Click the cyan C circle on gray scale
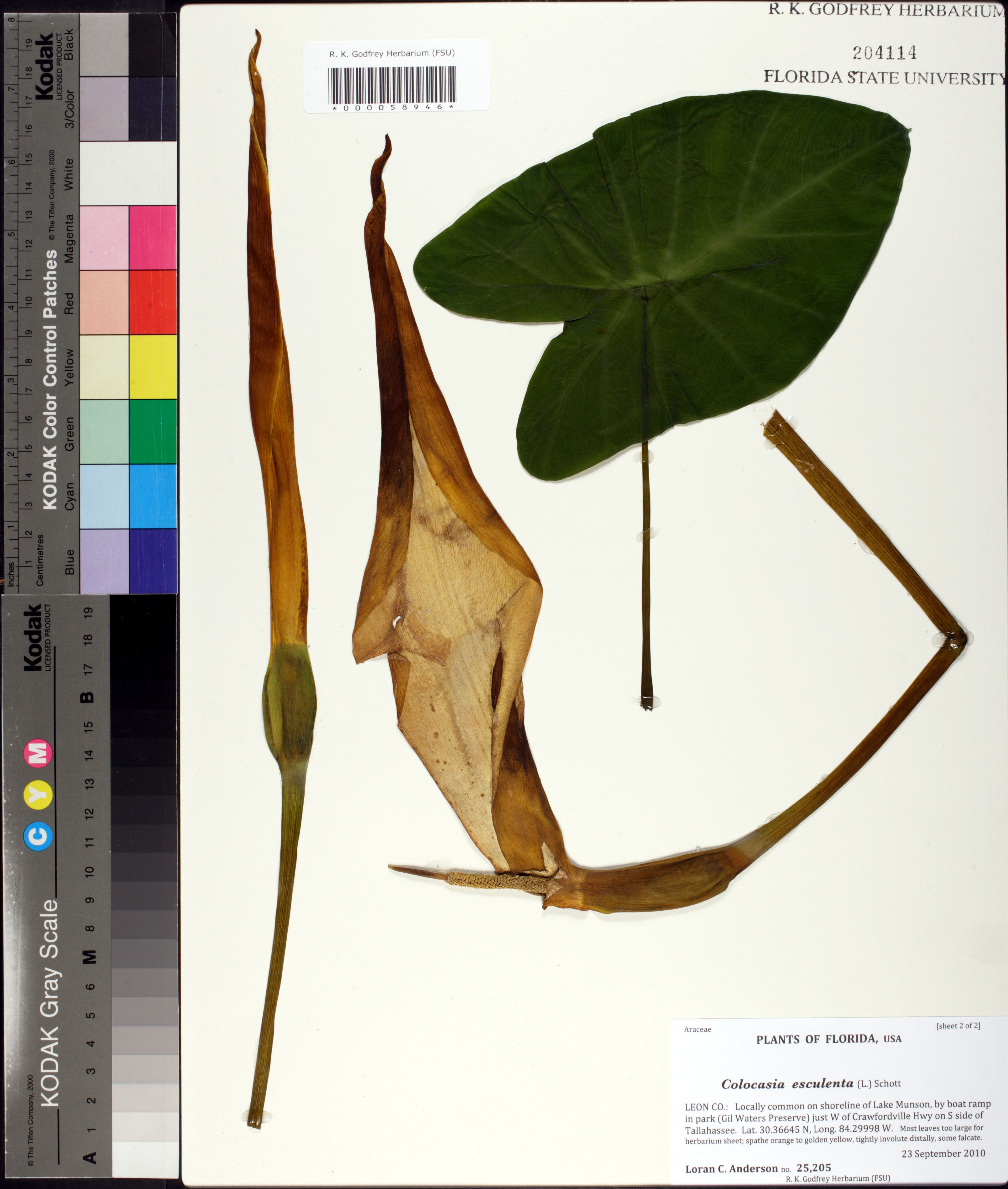Image resolution: width=1008 pixels, height=1189 pixels. click(39, 837)
